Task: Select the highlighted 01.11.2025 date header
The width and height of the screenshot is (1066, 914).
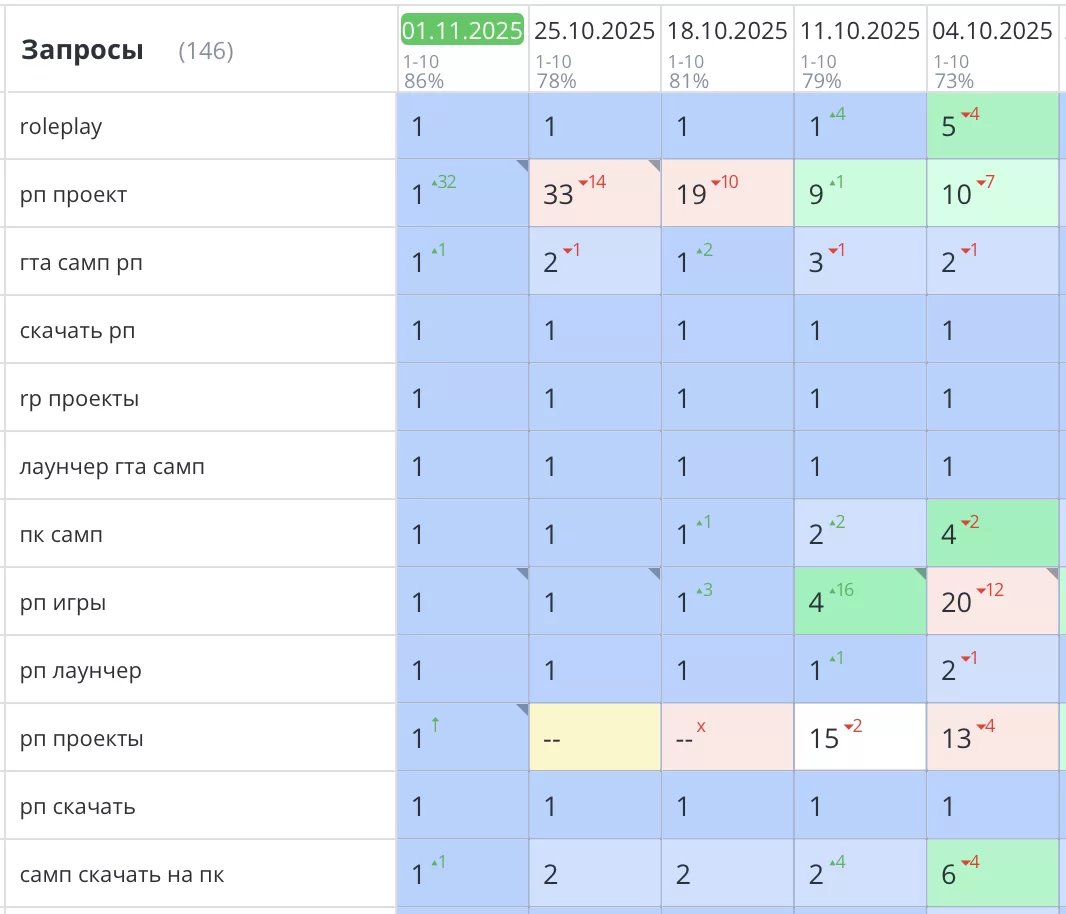Action: tap(462, 31)
